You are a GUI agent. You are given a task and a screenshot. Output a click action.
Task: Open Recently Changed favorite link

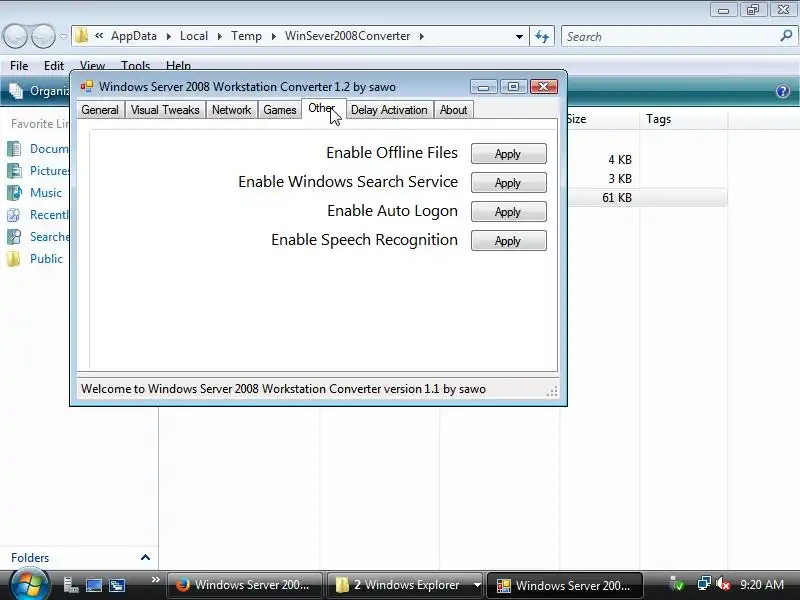tap(38, 215)
